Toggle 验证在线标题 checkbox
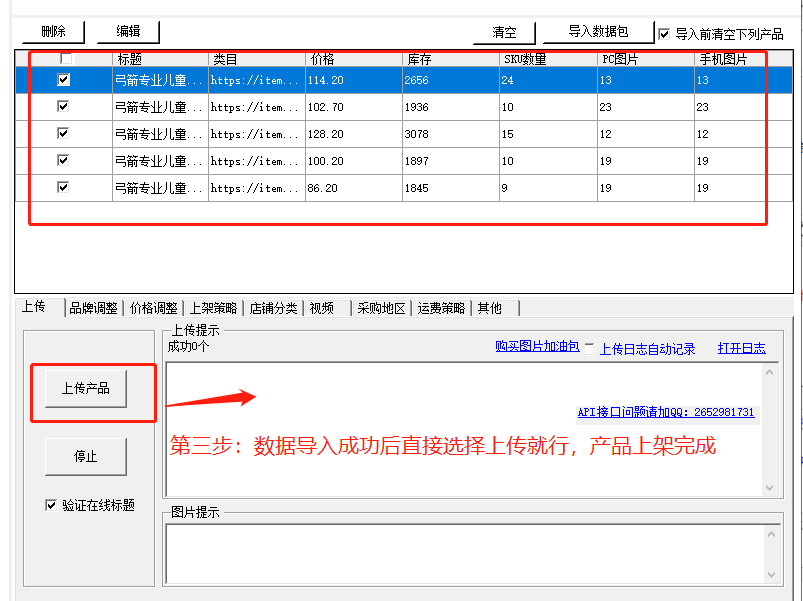 [x=51, y=505]
